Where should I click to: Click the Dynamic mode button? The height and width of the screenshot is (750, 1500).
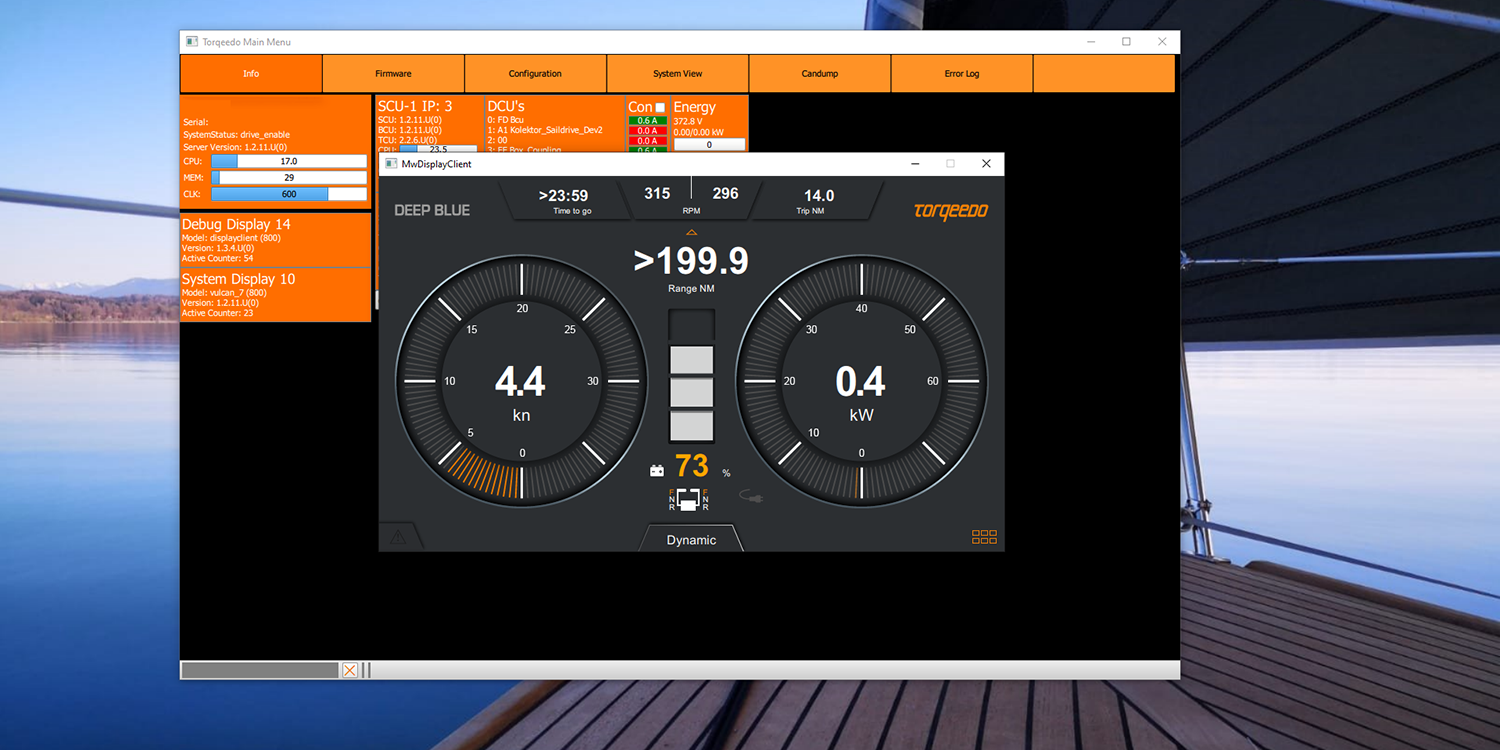(691, 539)
